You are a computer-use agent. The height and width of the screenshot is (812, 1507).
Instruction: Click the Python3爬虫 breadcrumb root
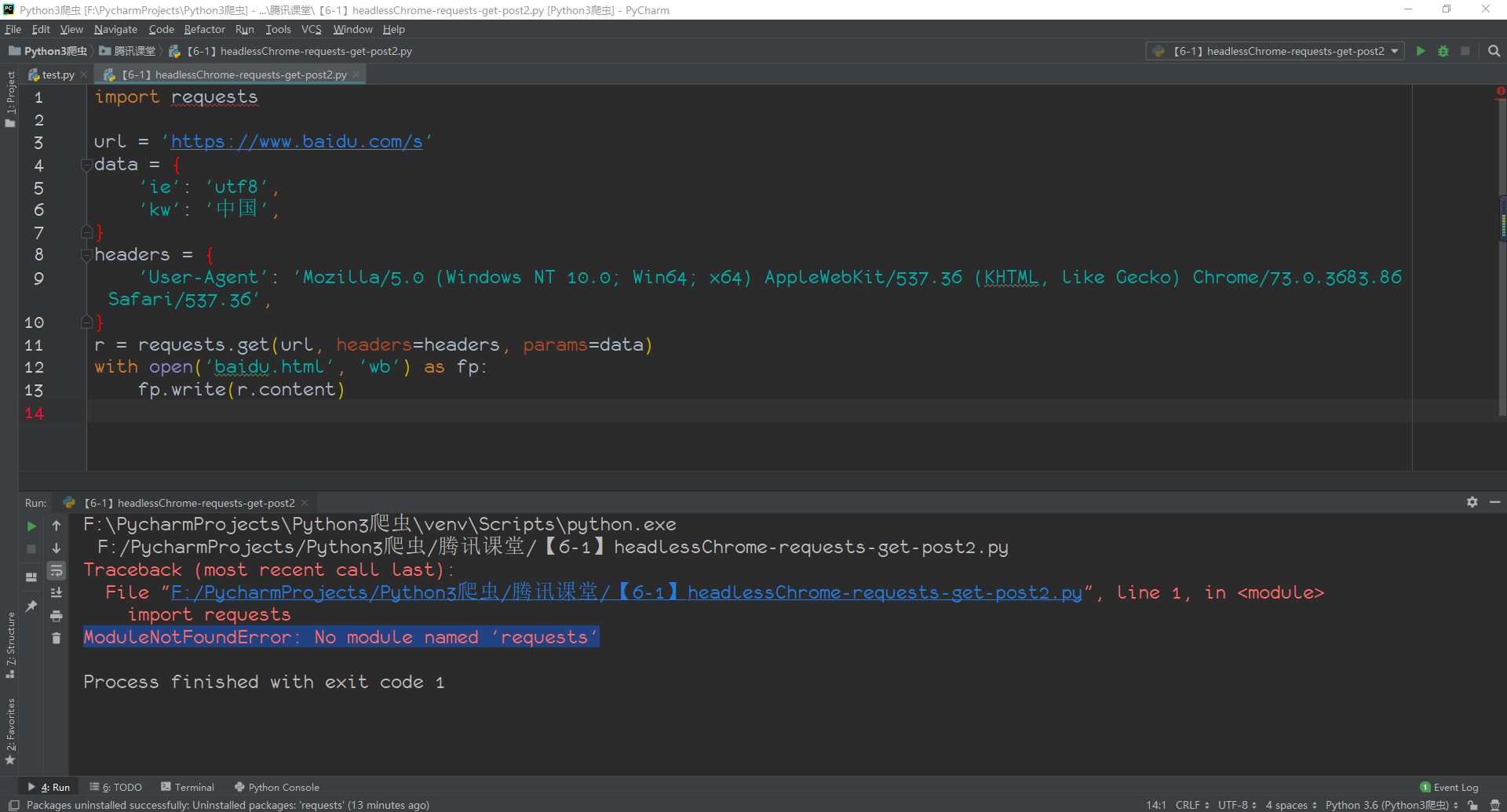48,51
